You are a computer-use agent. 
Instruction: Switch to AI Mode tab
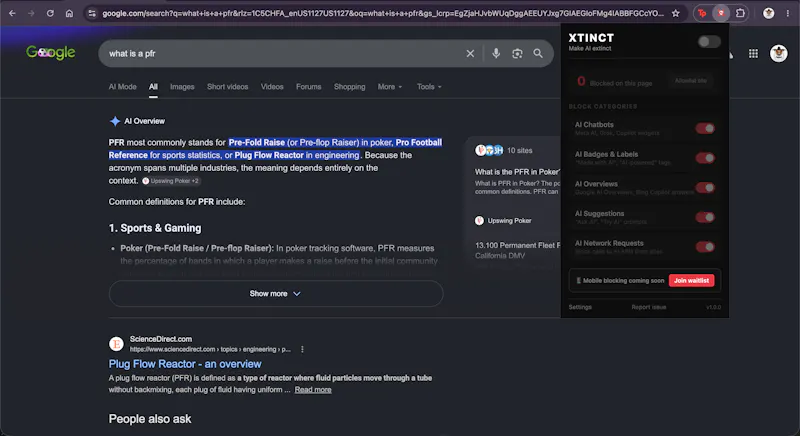[122, 87]
